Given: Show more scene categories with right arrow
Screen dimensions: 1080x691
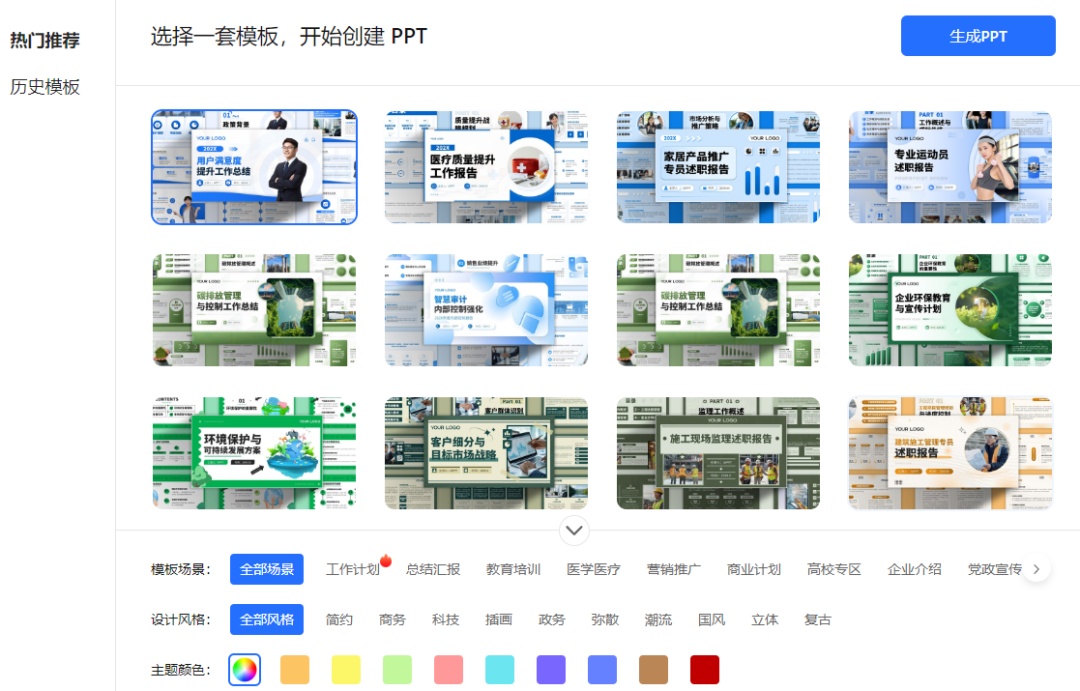Looking at the screenshot, I should point(1037,569).
